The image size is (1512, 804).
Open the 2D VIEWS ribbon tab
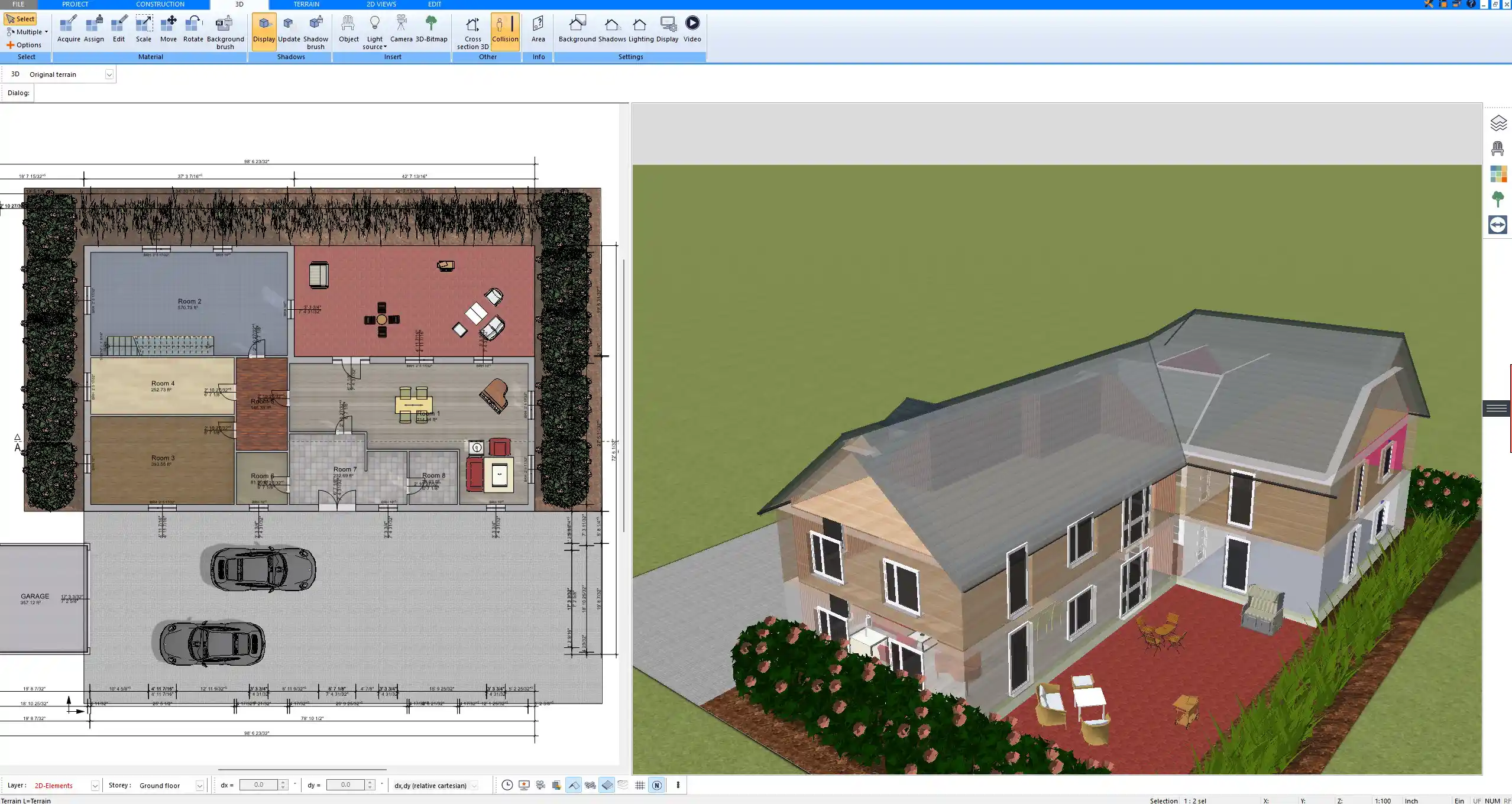point(380,4)
